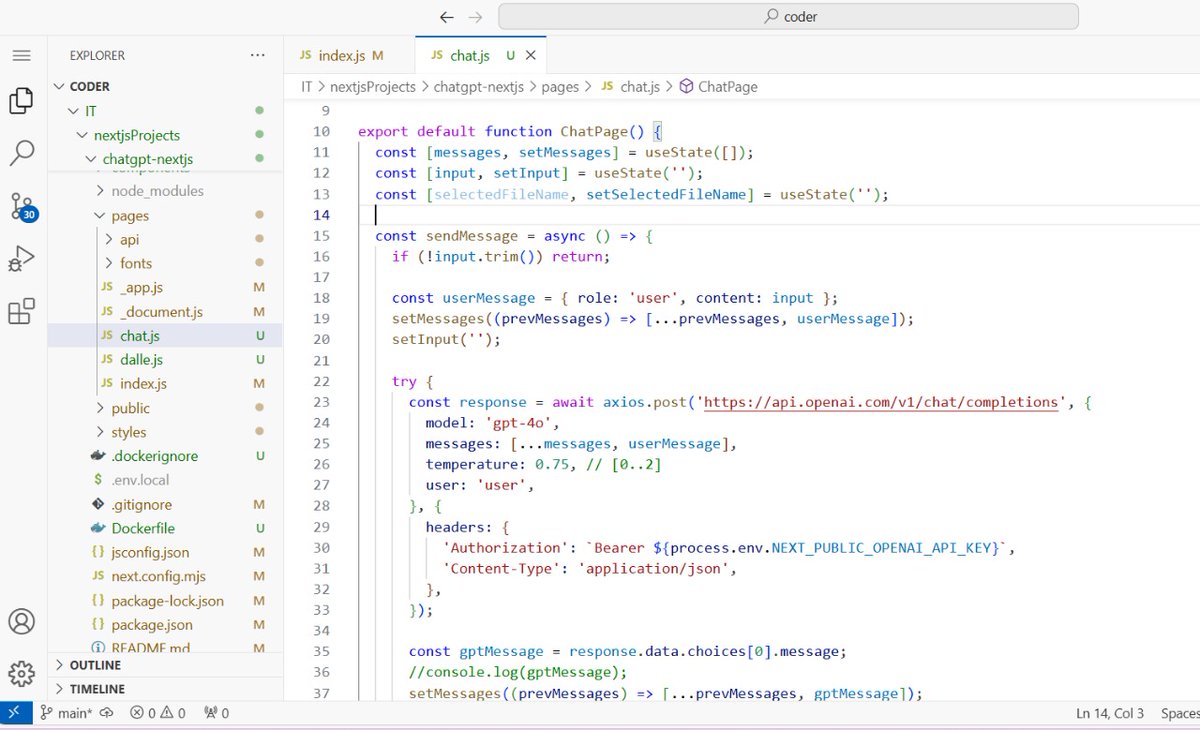Open Explorer more actions ellipsis

258,56
